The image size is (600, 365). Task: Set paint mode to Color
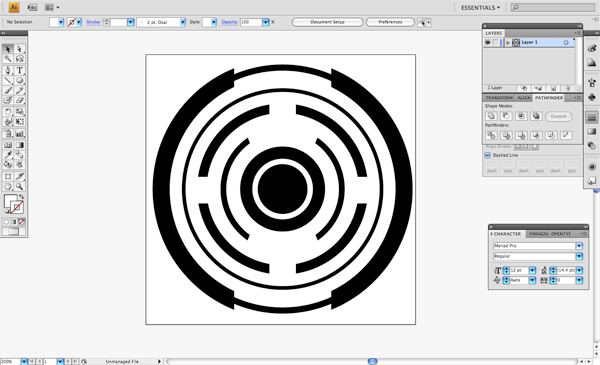pos(6,222)
